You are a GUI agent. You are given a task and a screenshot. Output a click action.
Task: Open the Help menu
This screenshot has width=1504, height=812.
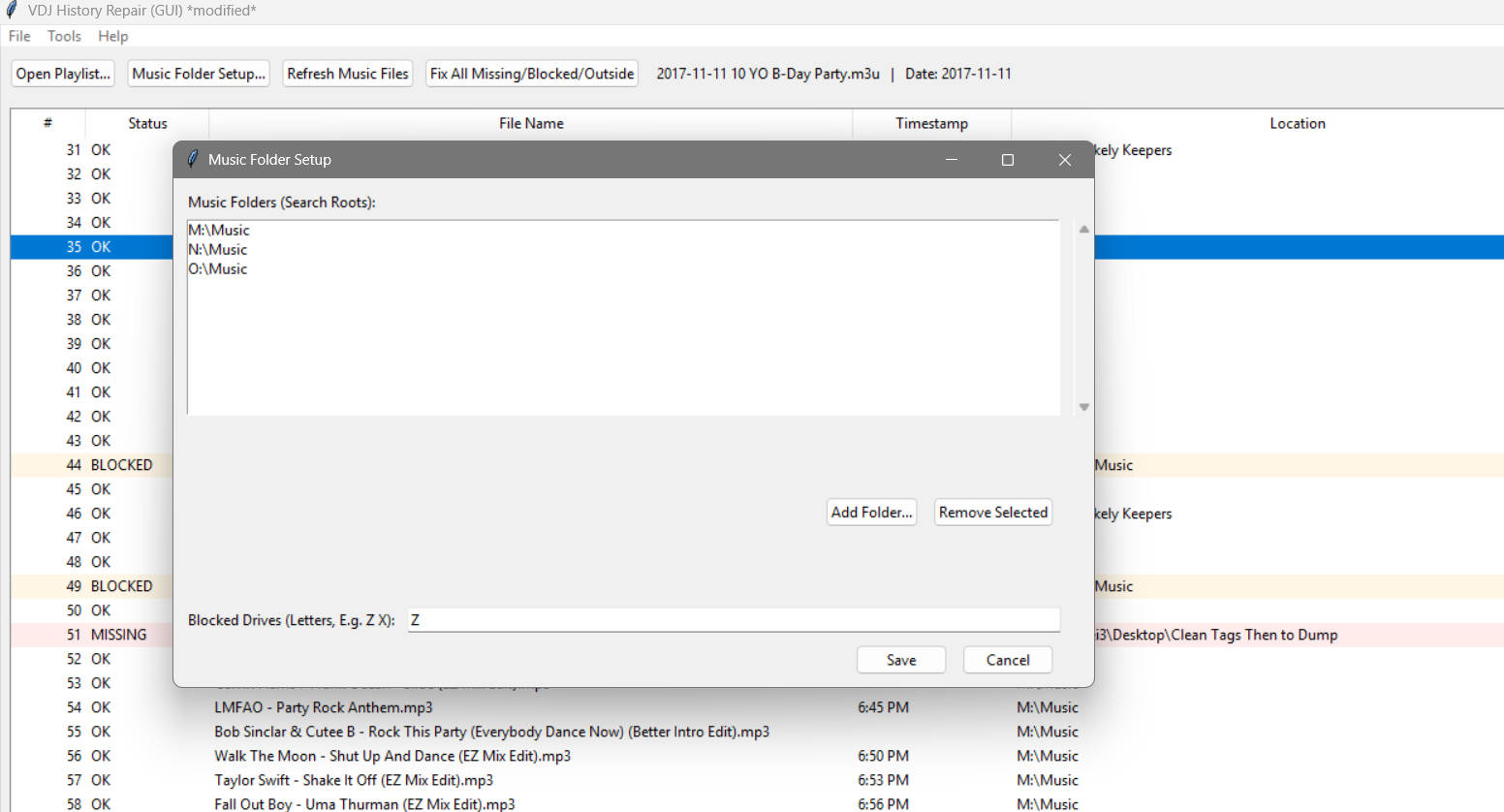[112, 36]
